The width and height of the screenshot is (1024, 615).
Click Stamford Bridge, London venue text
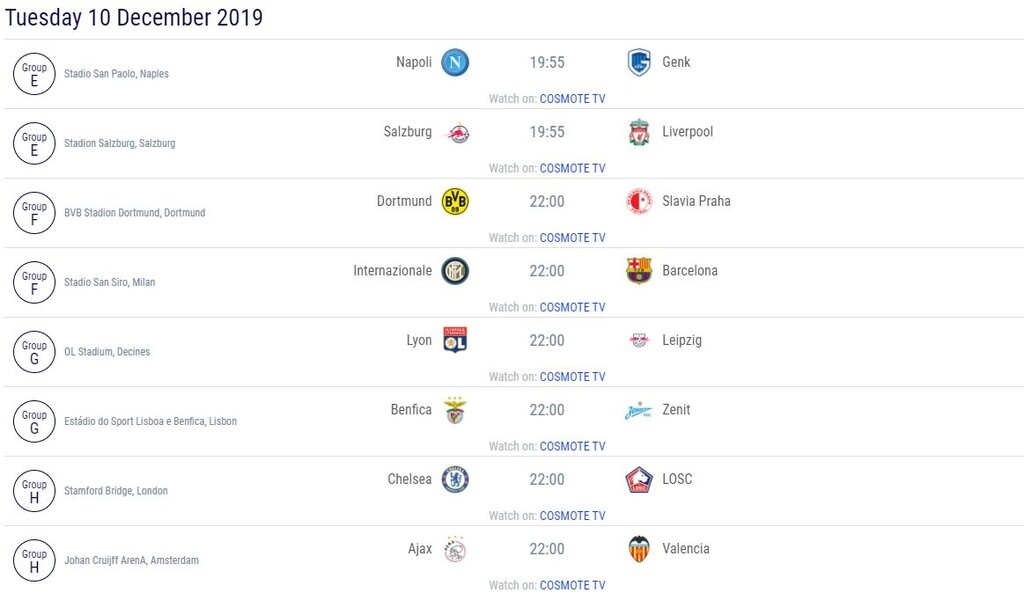pos(116,491)
